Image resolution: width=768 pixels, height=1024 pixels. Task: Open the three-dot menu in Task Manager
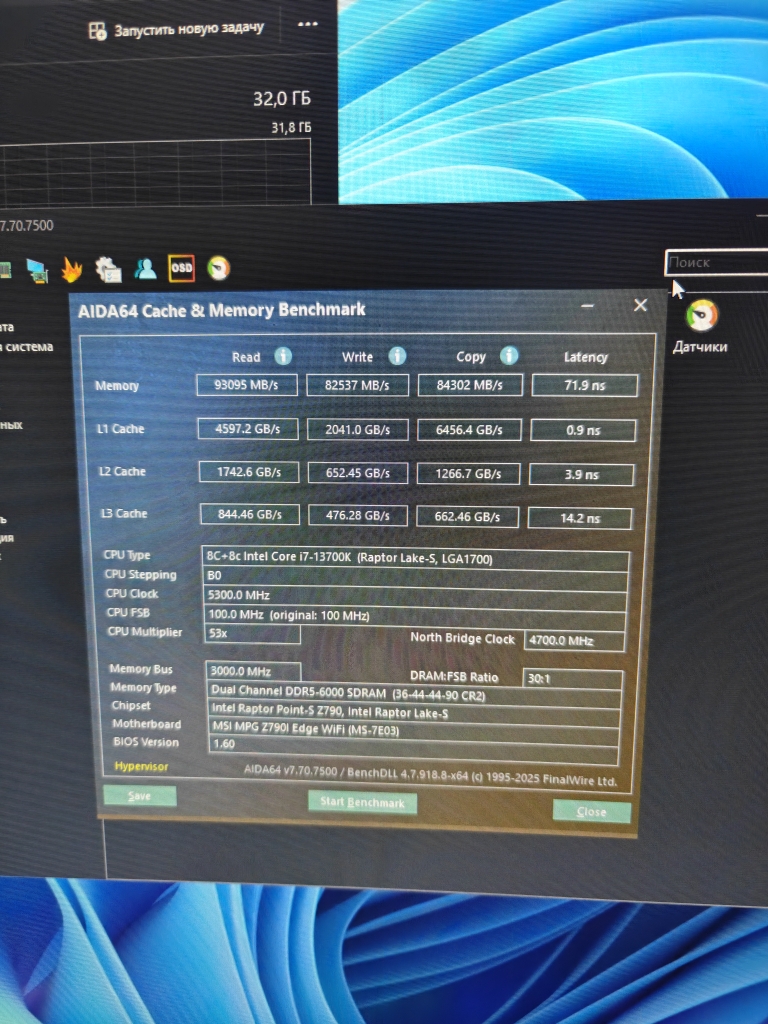[x=308, y=24]
